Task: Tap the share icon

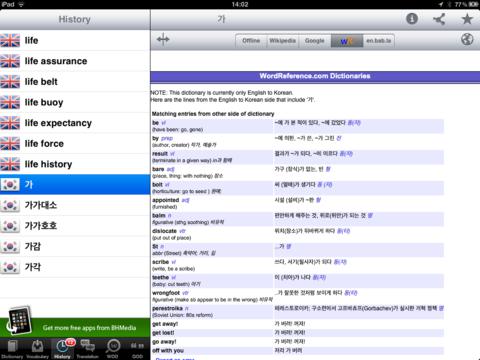Action: 439,19
